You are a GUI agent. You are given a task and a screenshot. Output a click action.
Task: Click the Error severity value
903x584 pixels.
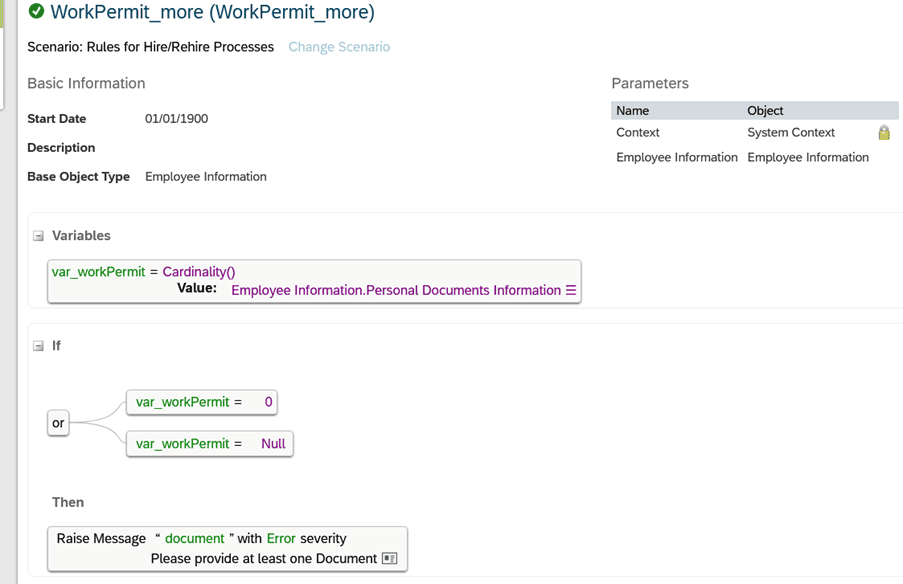281,539
